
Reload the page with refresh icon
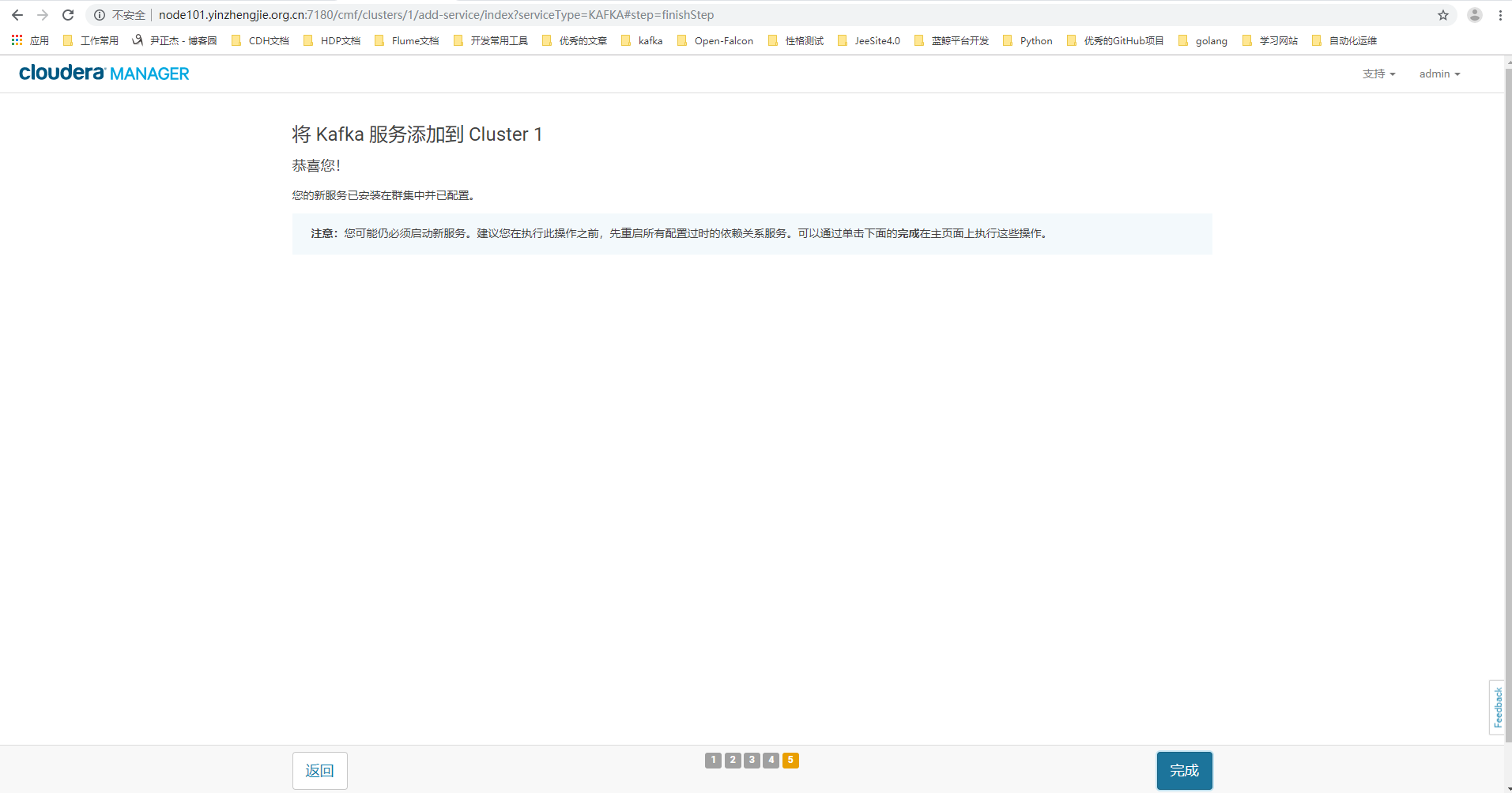click(68, 15)
